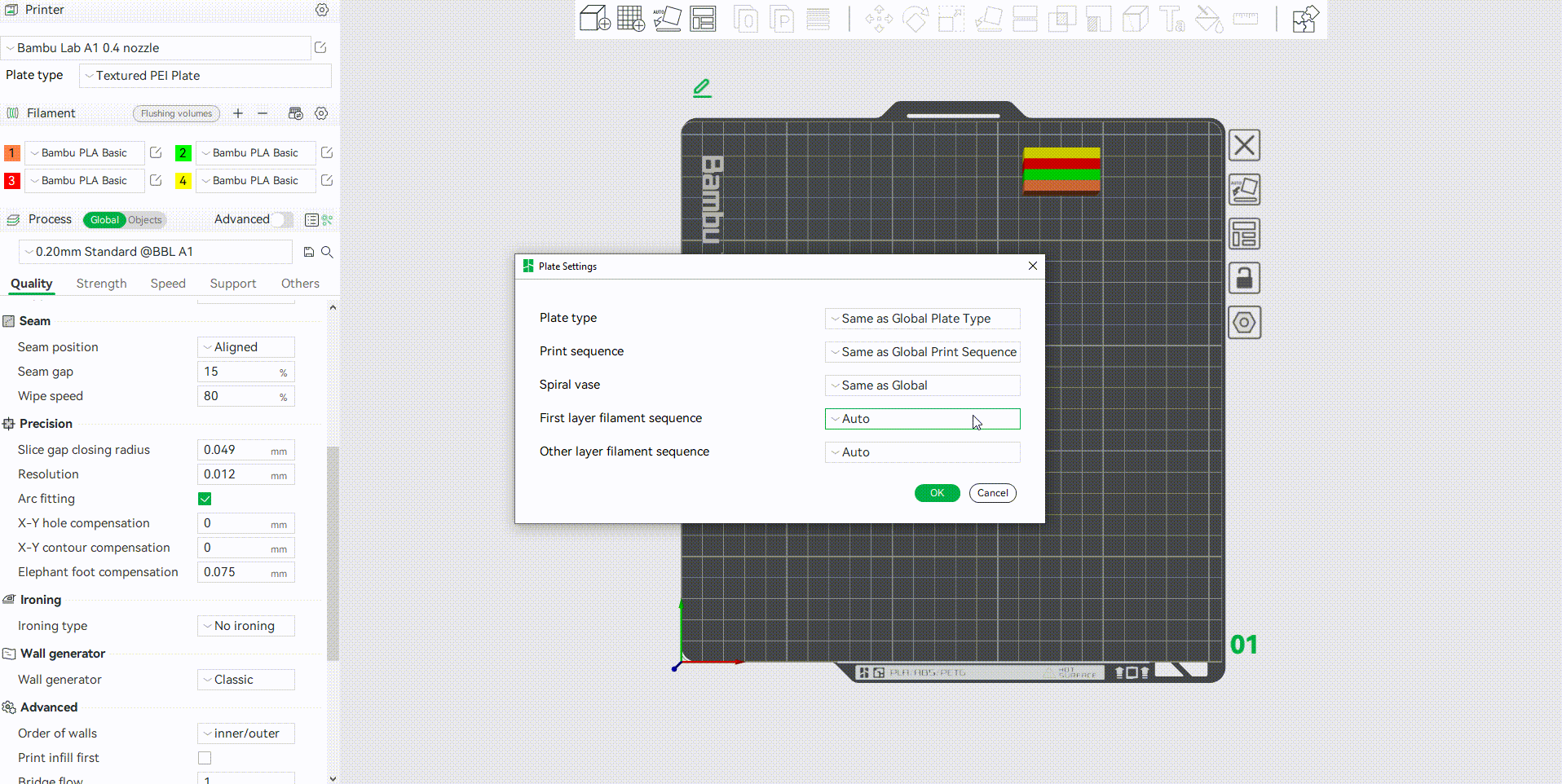
Task: Open the Print sequence dropdown in dialog
Action: click(922, 352)
